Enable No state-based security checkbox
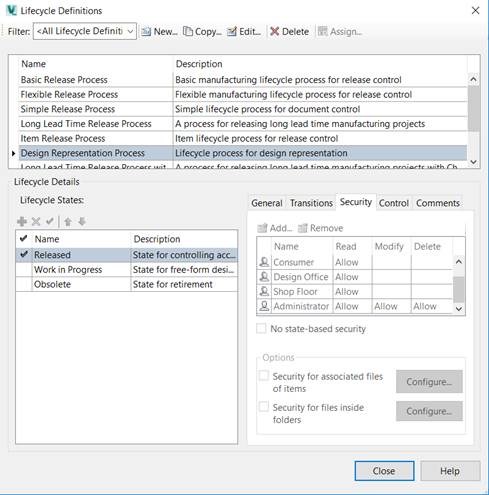The width and height of the screenshot is (489, 495). (261, 328)
